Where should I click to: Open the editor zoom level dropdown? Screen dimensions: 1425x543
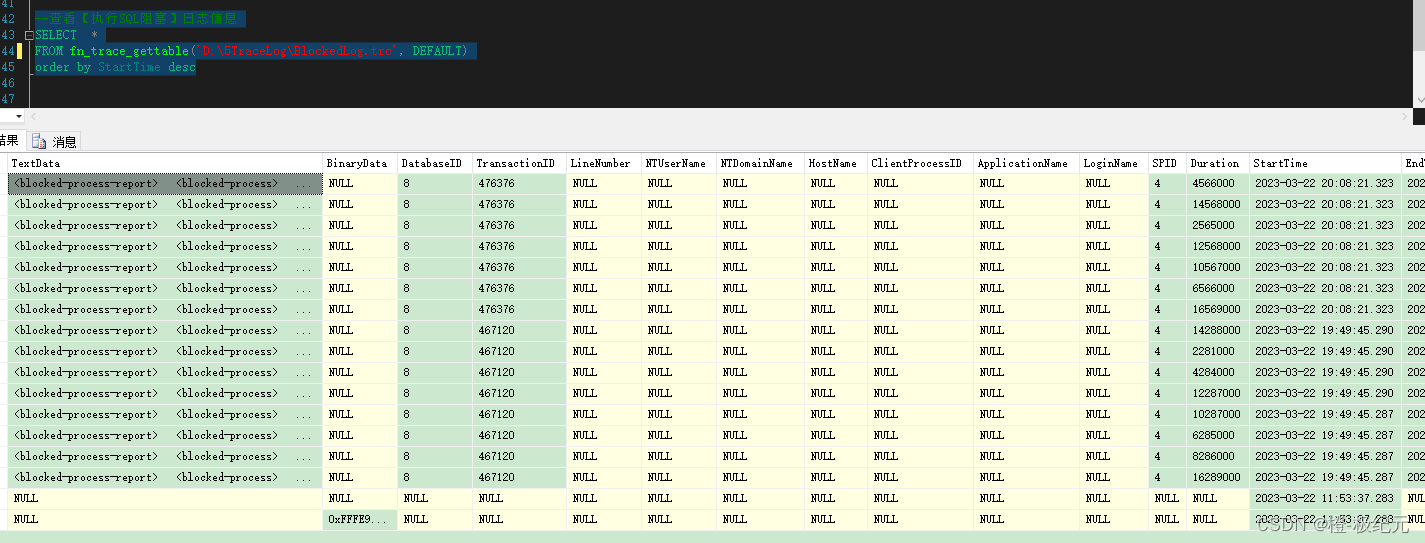click(18, 117)
